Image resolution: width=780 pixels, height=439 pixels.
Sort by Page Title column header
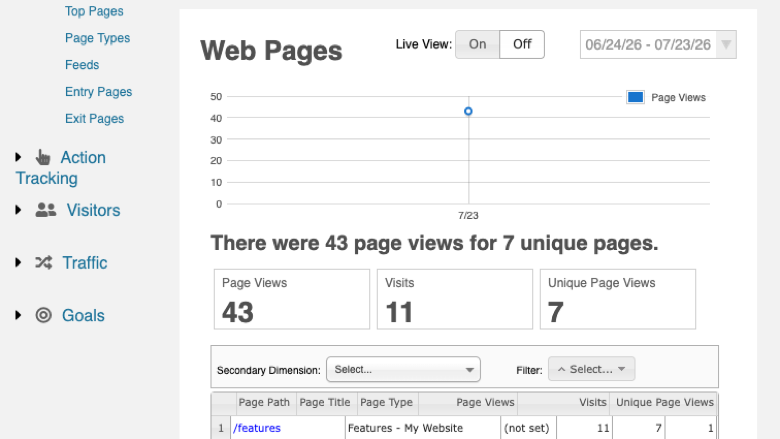click(325, 402)
